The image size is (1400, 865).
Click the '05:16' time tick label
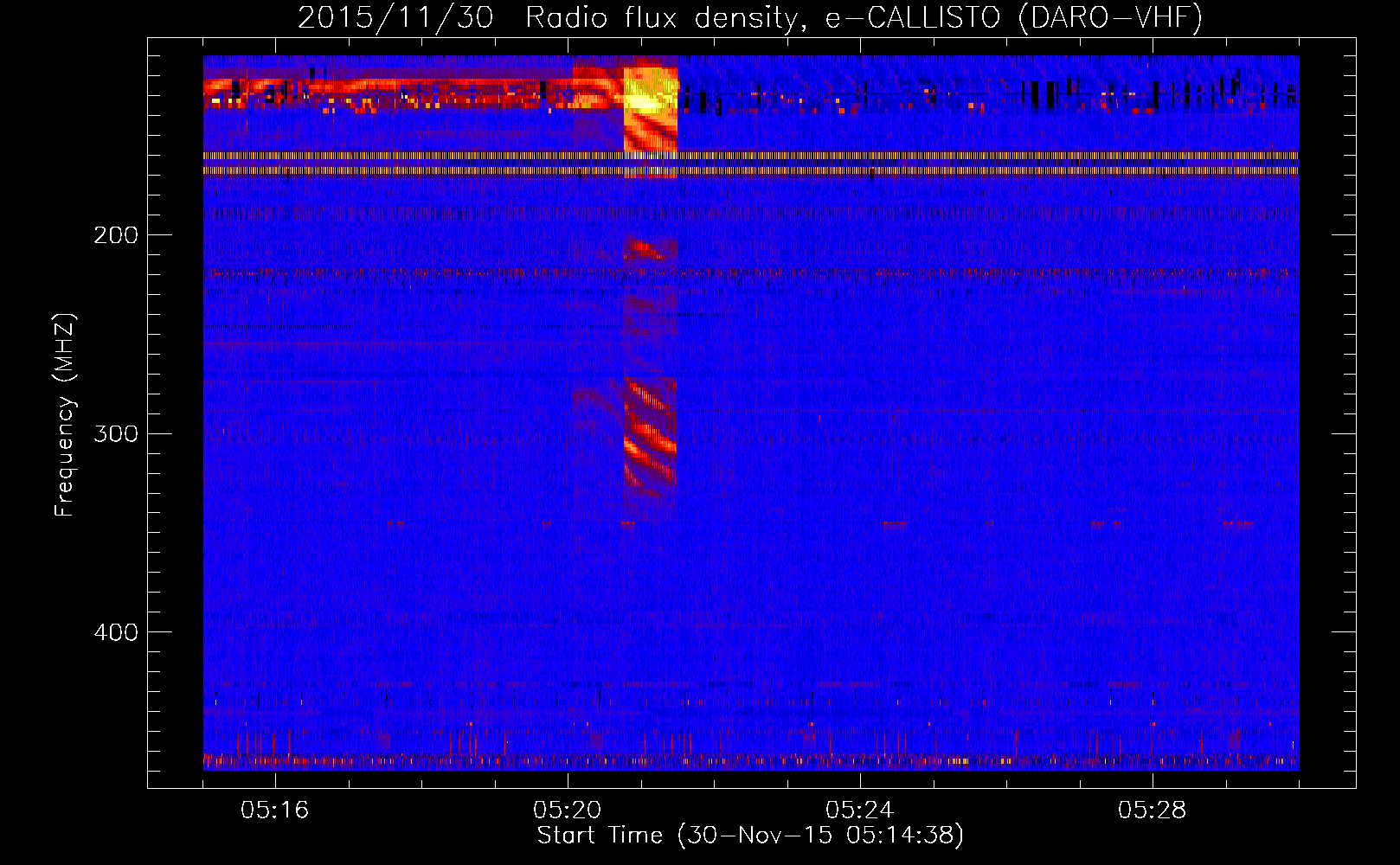pos(275,811)
